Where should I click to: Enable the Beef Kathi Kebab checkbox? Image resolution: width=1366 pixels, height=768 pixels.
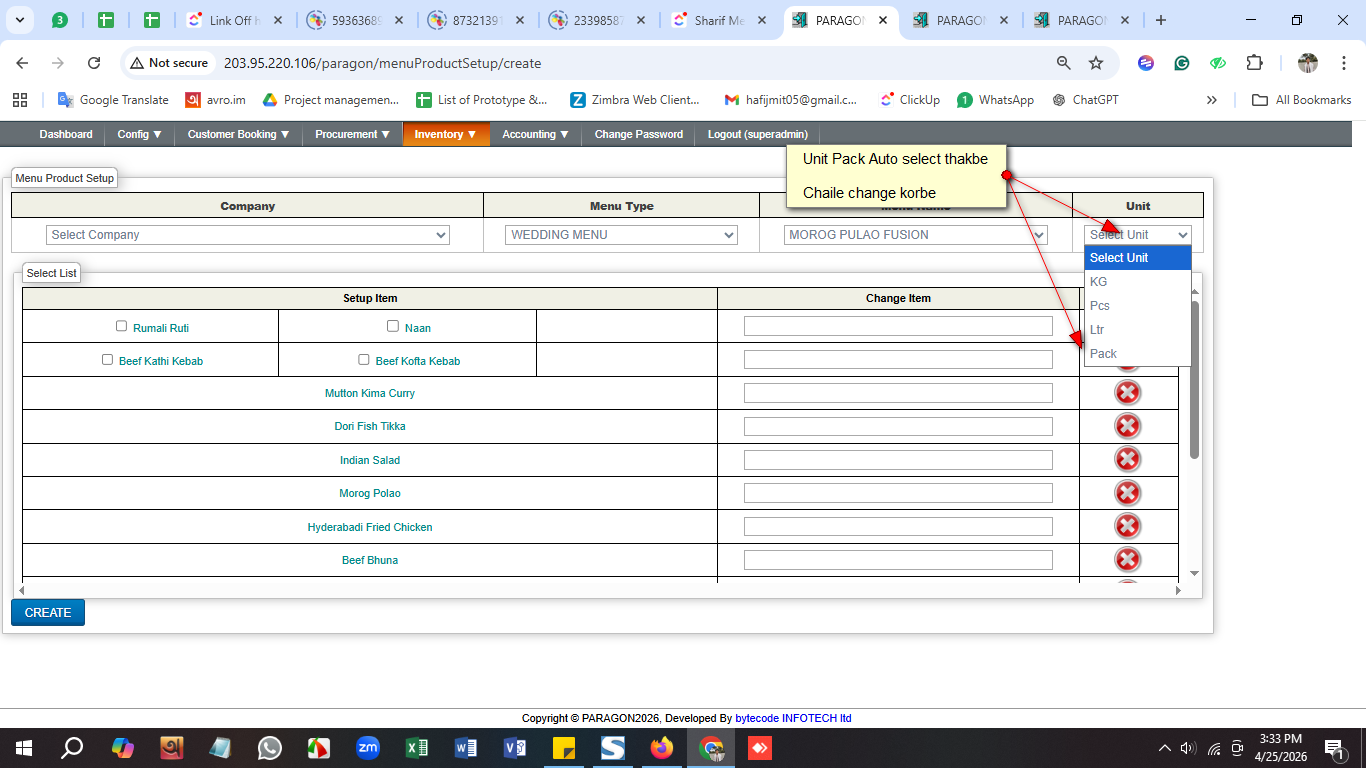coord(108,360)
